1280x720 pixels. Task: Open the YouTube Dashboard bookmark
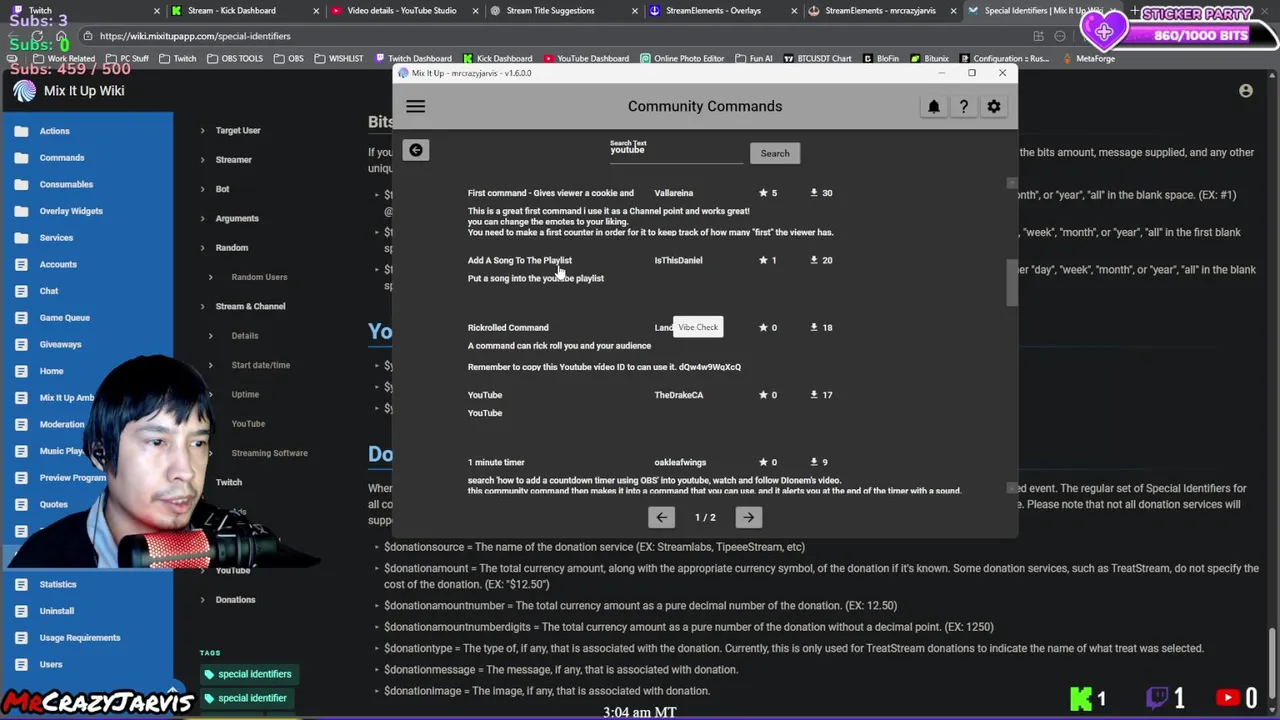click(587, 59)
